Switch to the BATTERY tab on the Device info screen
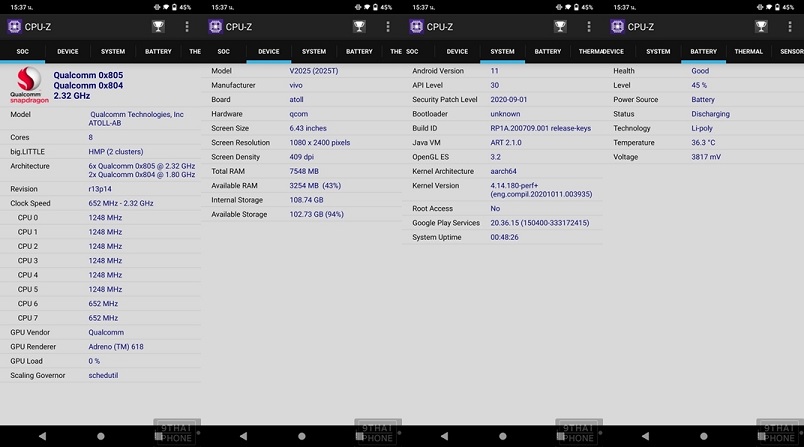Screen dimensions: 804x447 tap(359, 51)
